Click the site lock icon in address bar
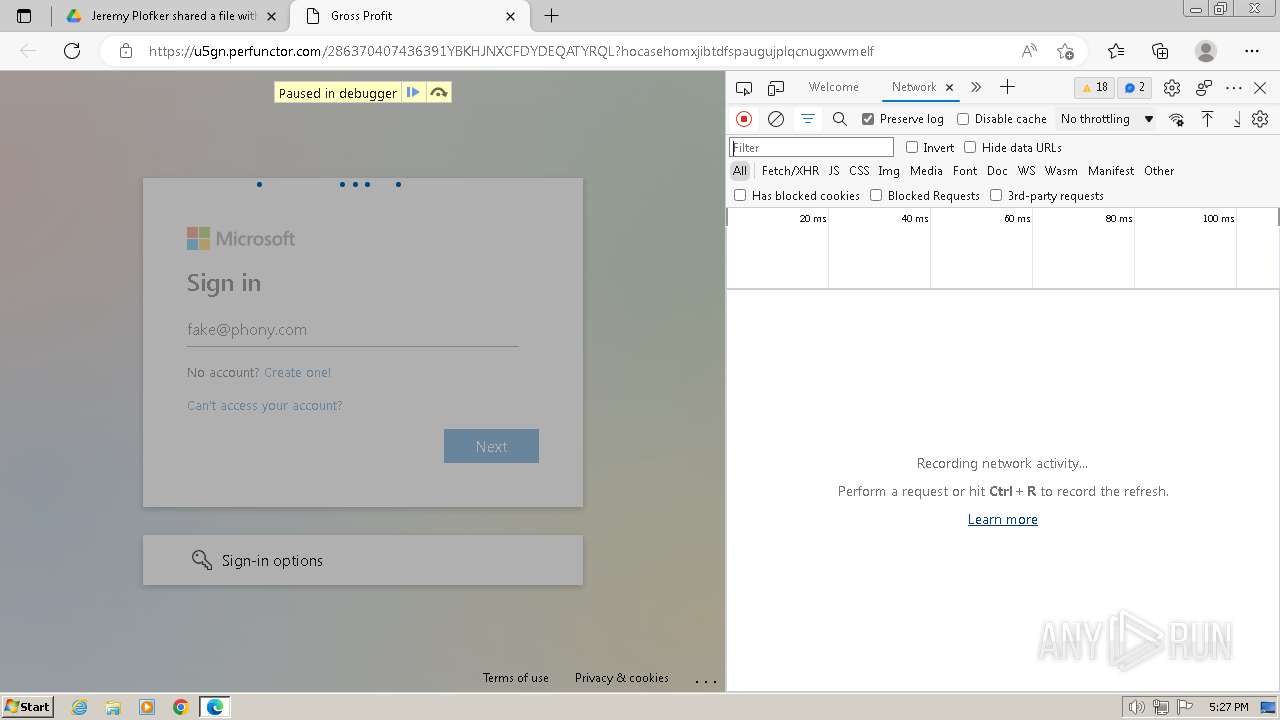The image size is (1280, 720). point(126,51)
